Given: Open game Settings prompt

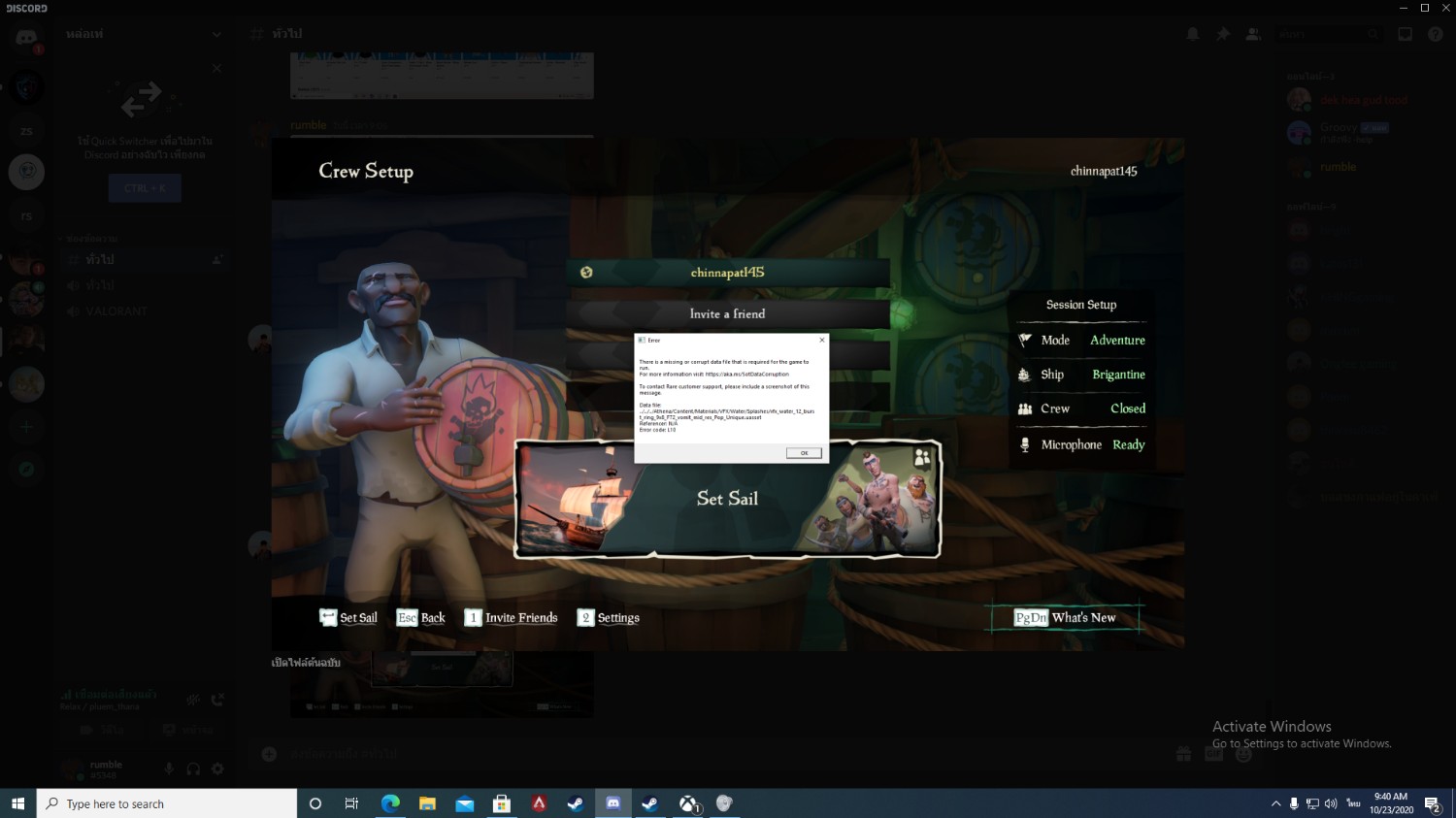Looking at the screenshot, I should pos(609,618).
